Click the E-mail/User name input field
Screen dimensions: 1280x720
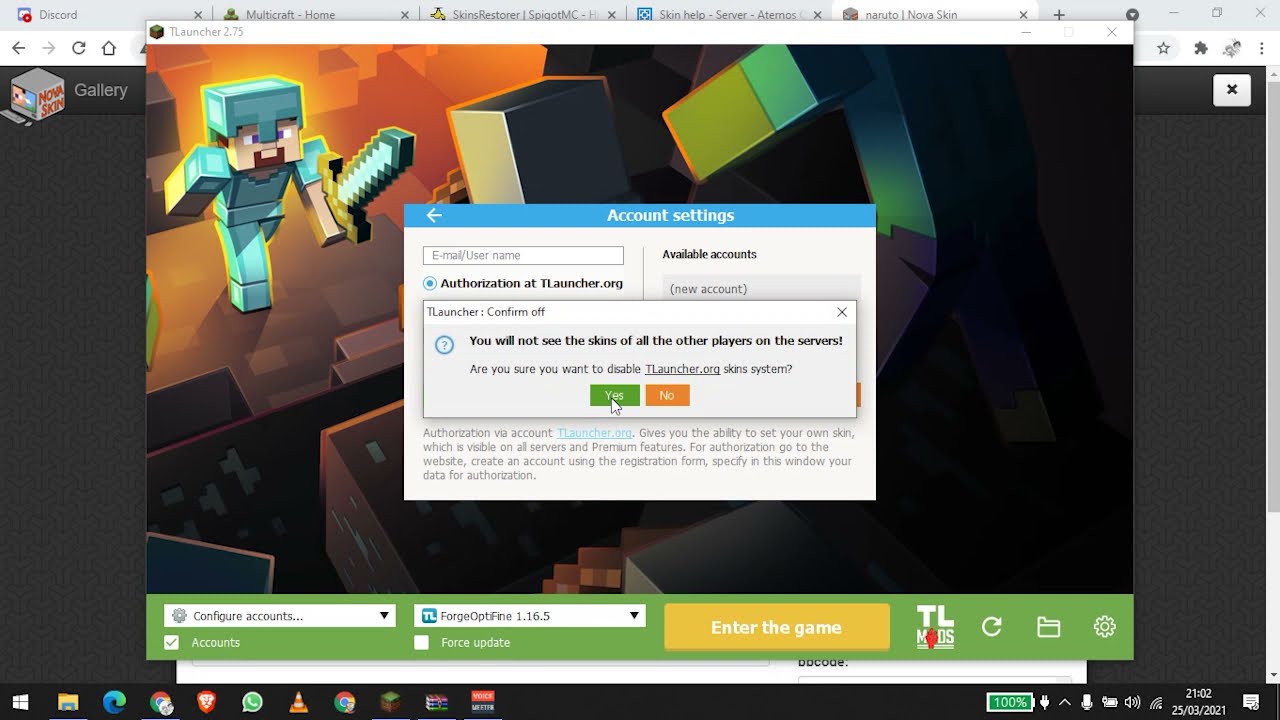(x=523, y=256)
